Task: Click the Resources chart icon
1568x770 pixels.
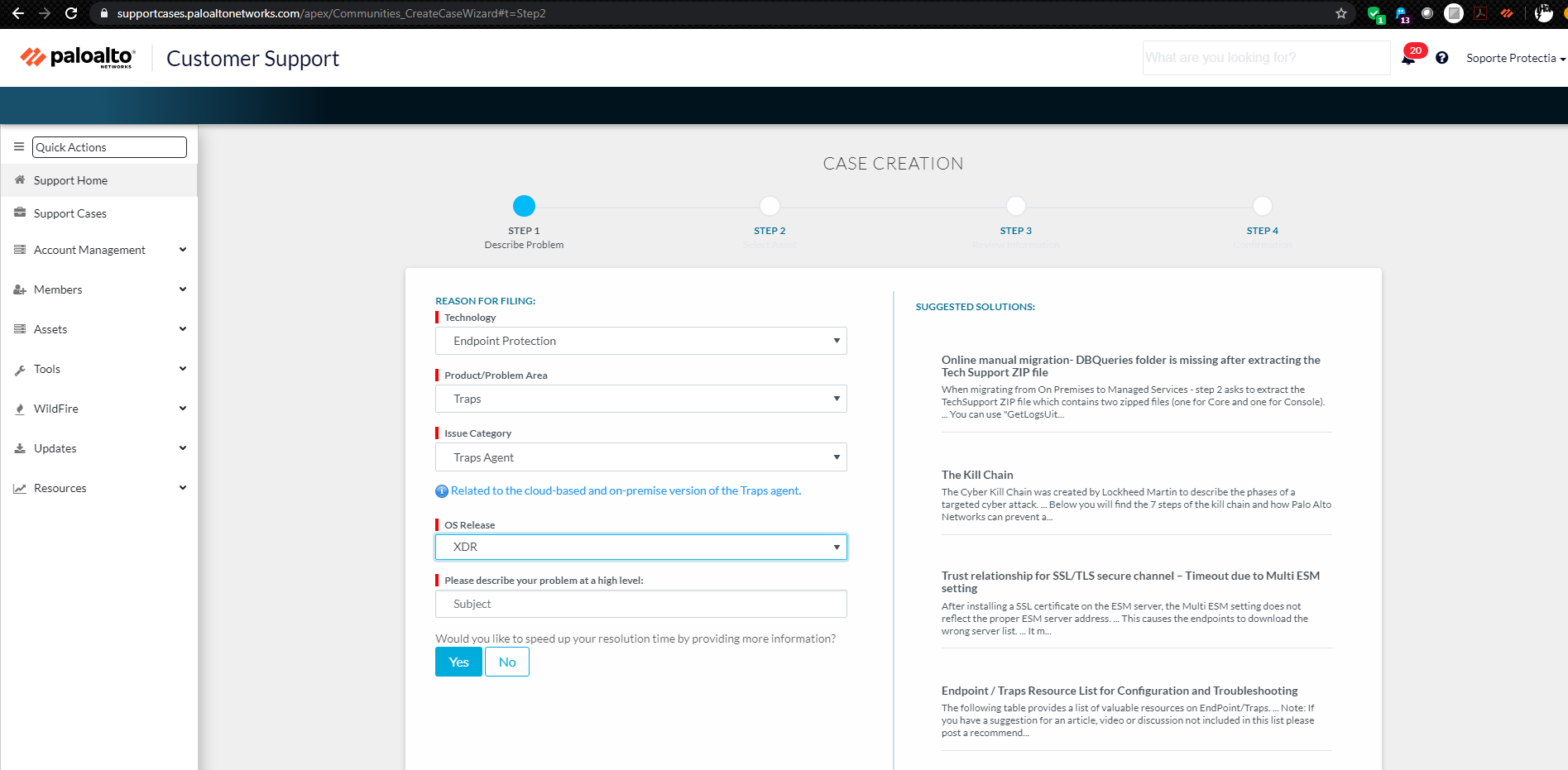Action: (20, 488)
